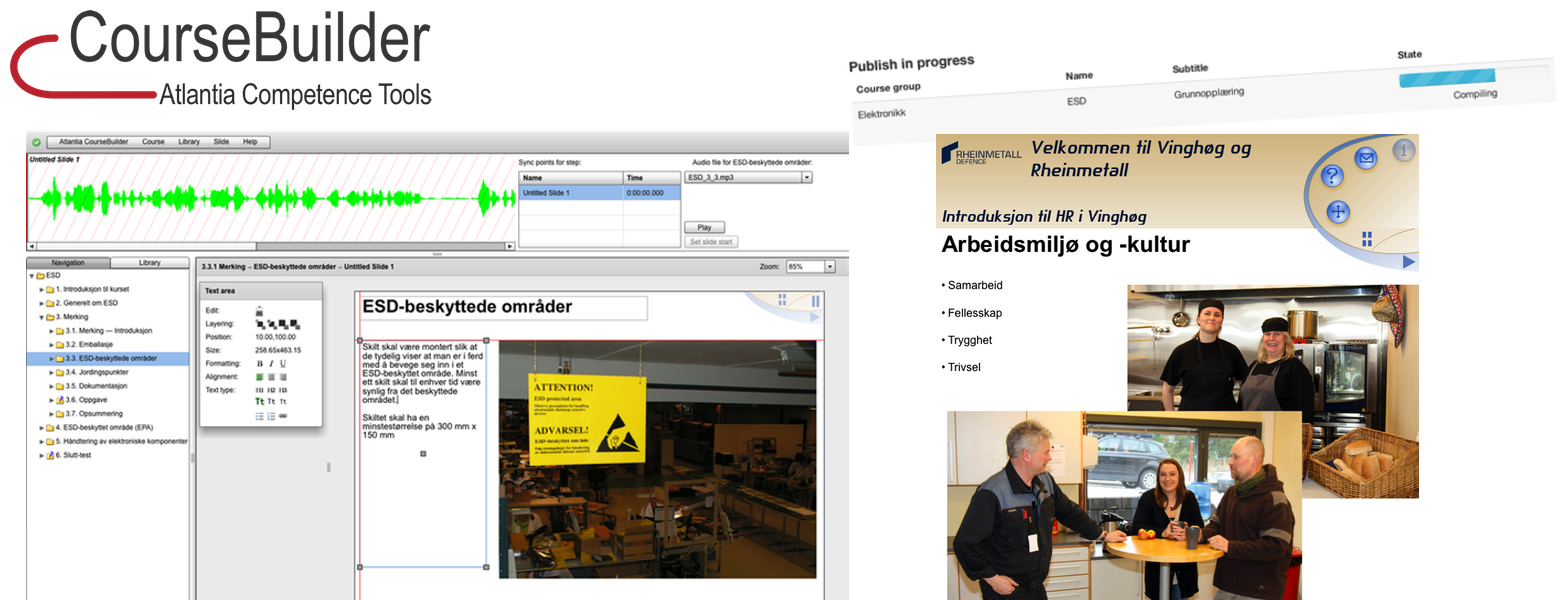The width and height of the screenshot is (1560, 600).
Task: Set text alignment to center
Action: tap(271, 377)
